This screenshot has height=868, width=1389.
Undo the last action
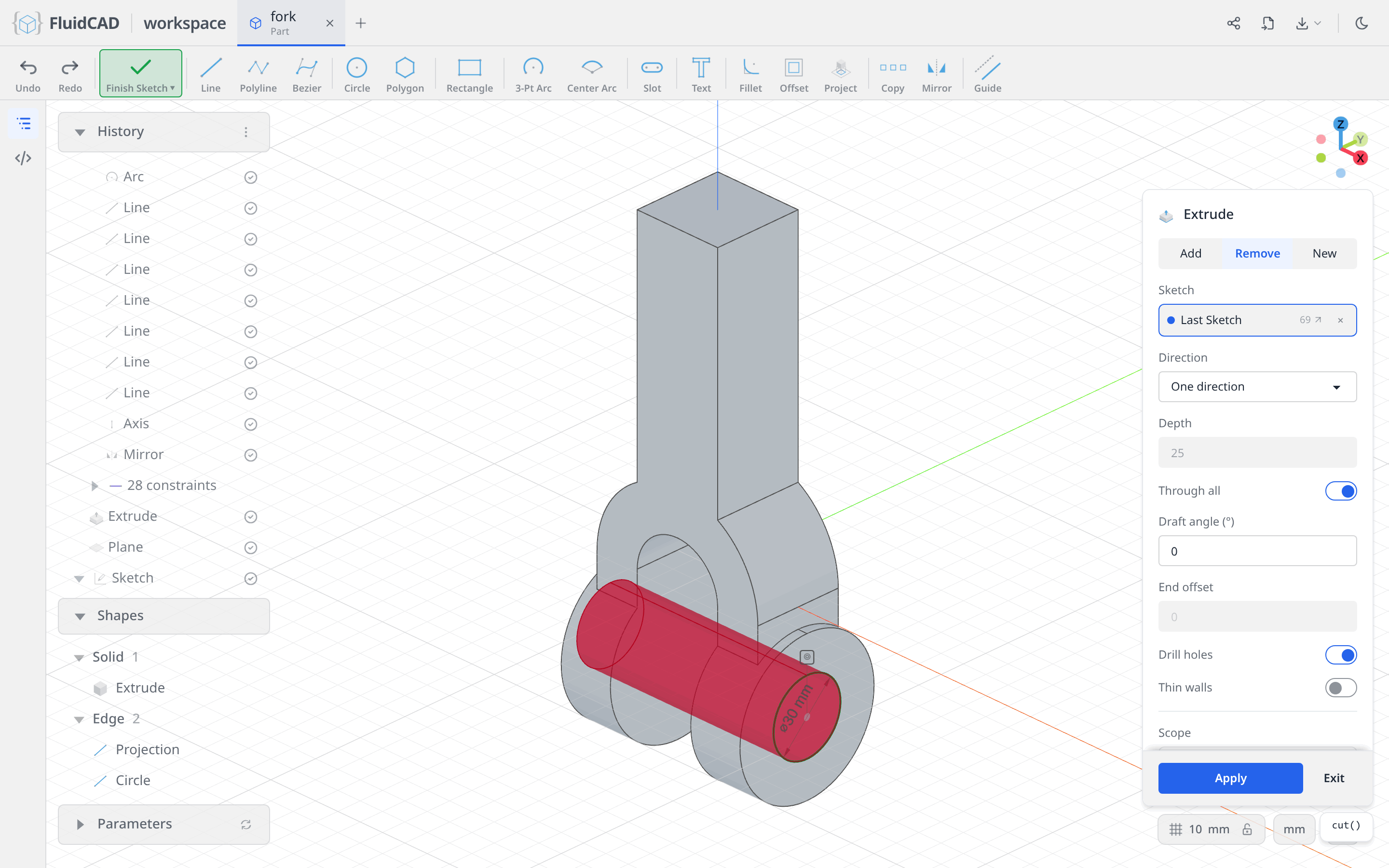(x=28, y=75)
